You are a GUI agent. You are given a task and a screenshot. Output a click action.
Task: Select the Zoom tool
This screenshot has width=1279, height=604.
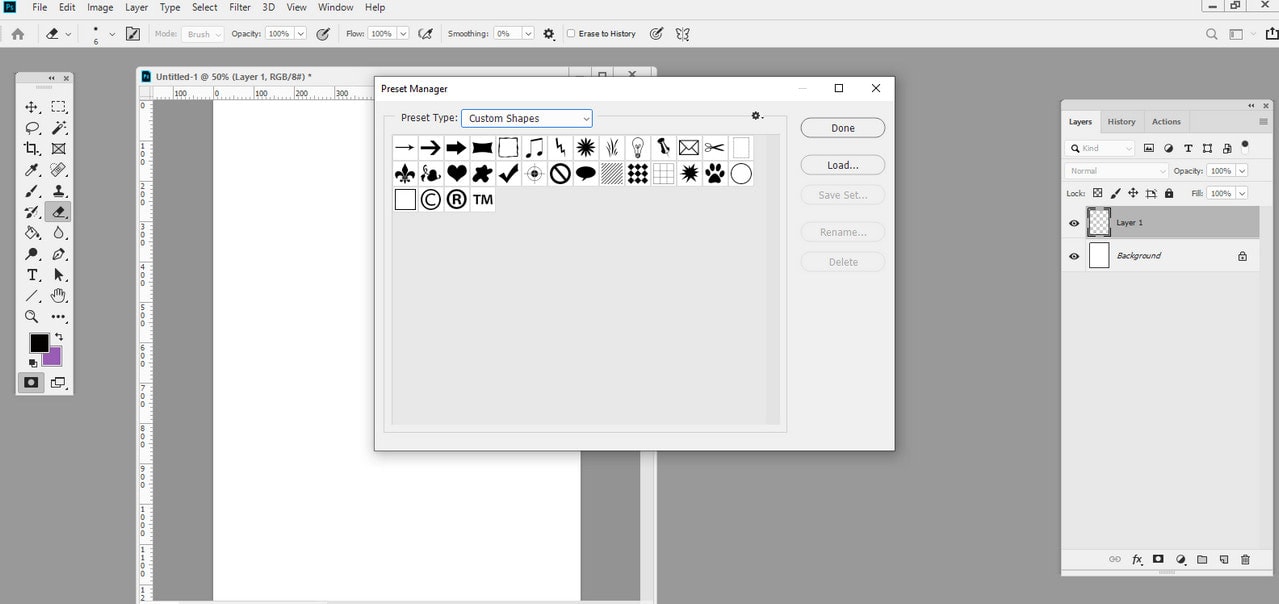[32, 317]
